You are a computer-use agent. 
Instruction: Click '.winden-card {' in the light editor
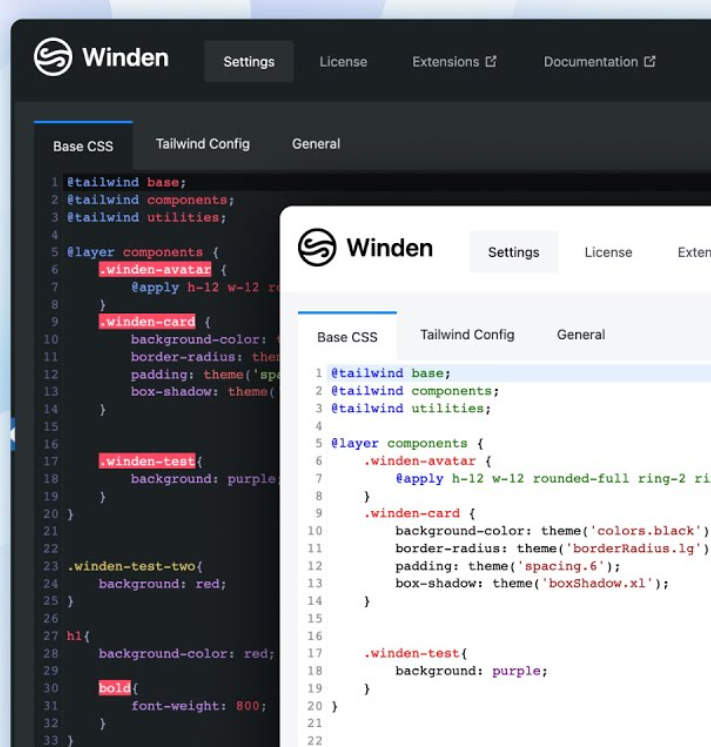pos(419,513)
